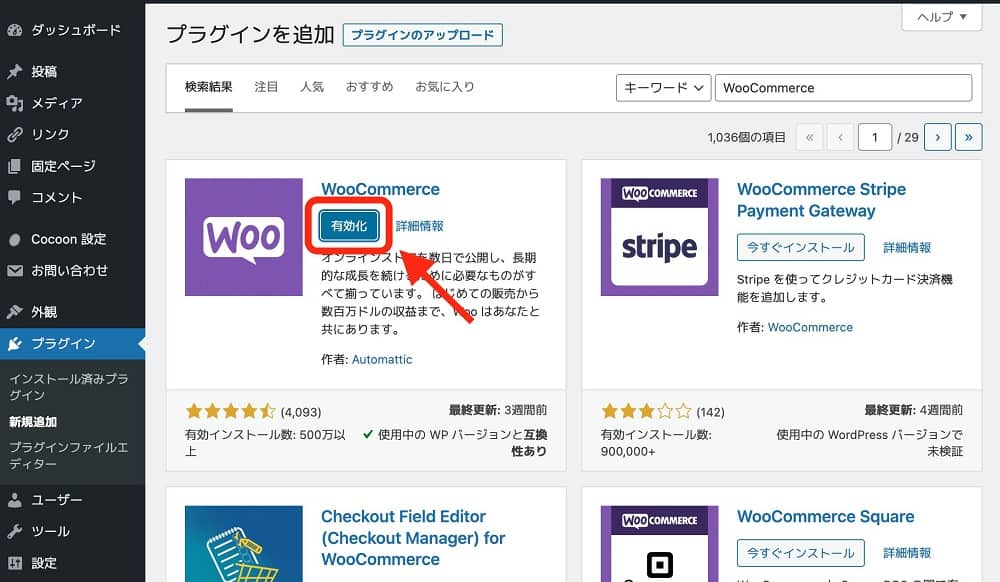
Task: Click the Appearance brush icon
Action: pyautogui.click(x=15, y=312)
